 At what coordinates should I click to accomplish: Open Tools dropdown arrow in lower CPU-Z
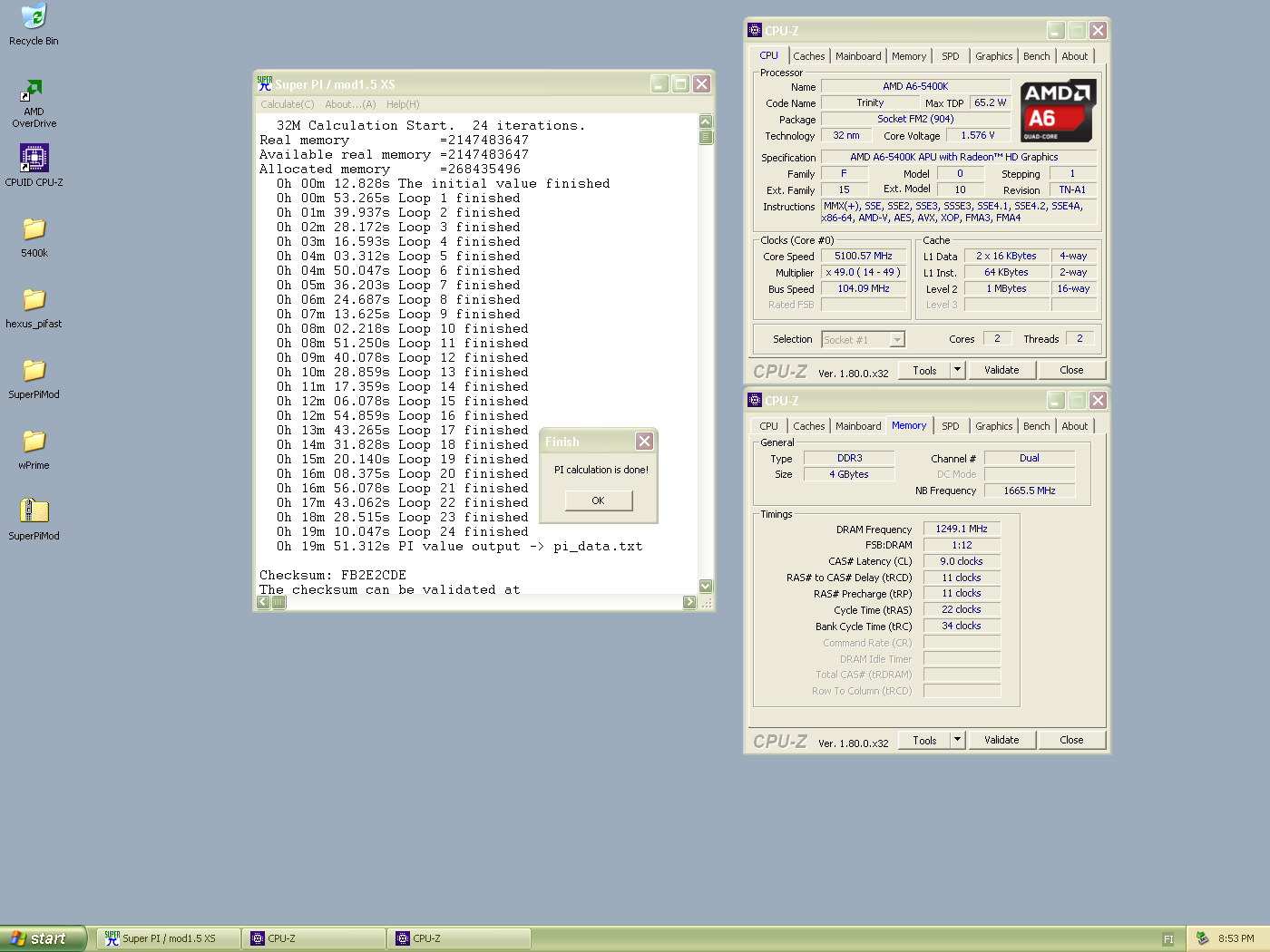pos(957,740)
